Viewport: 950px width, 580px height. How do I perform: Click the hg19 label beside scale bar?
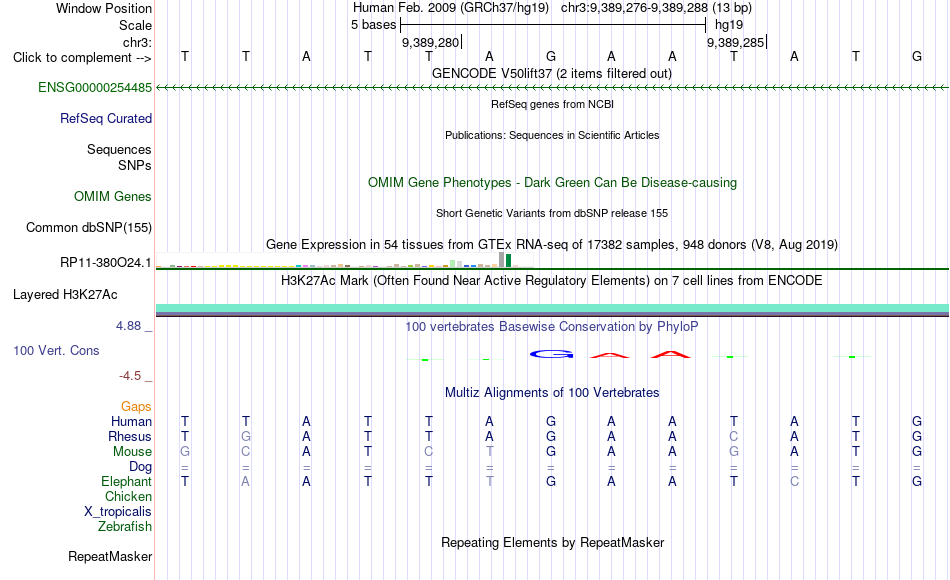tap(729, 25)
